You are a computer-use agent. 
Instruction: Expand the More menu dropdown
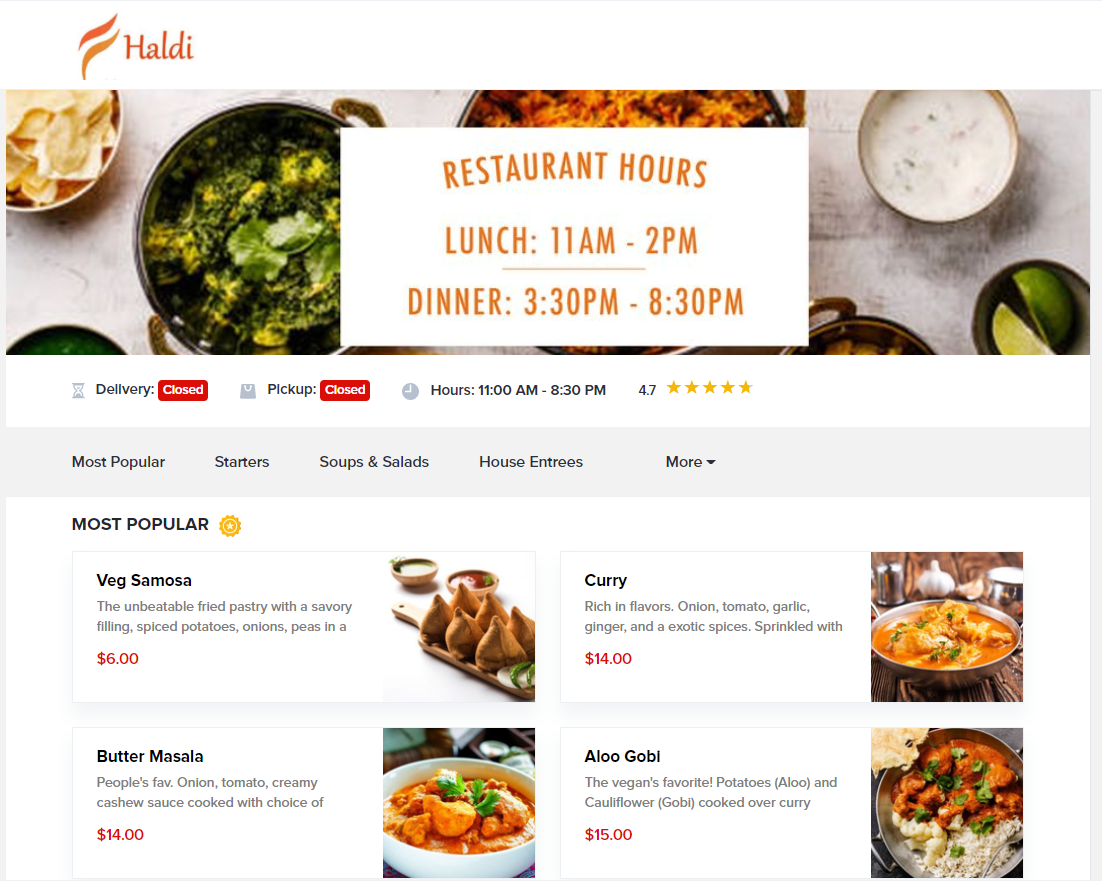pos(690,462)
